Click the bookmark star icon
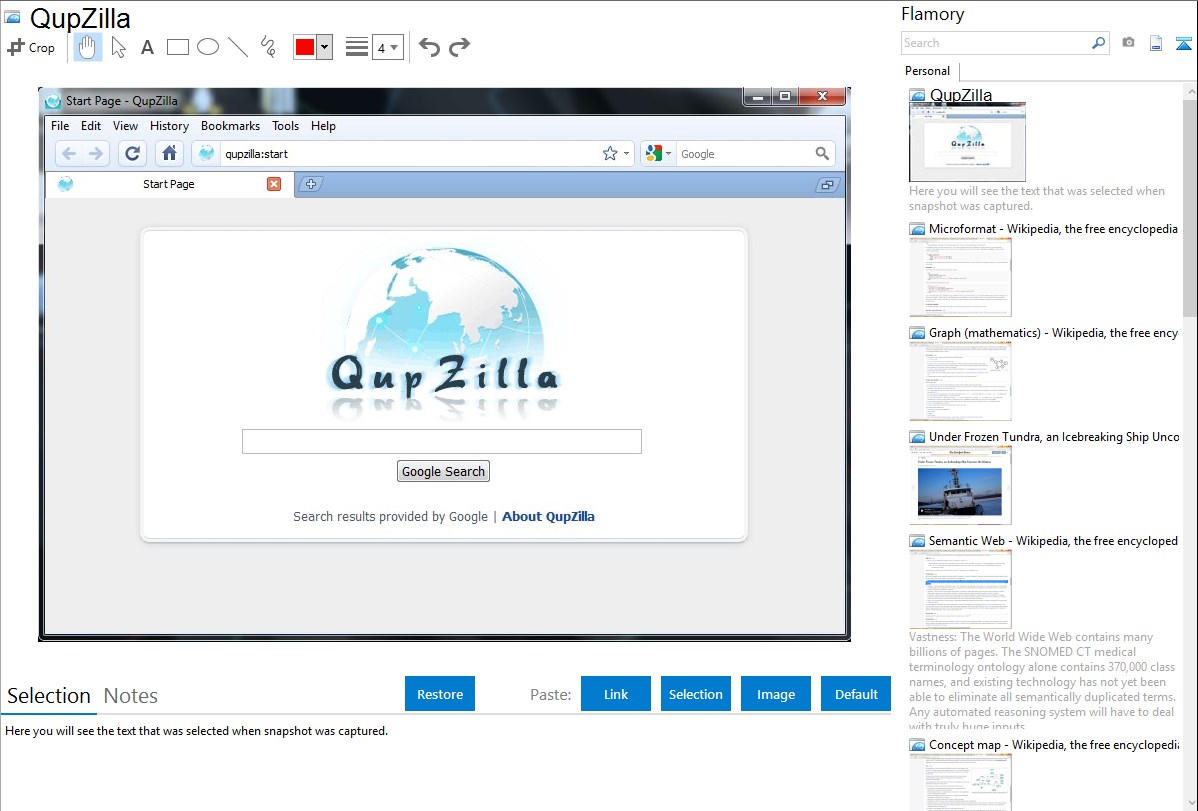This screenshot has width=1198, height=811. (610, 154)
